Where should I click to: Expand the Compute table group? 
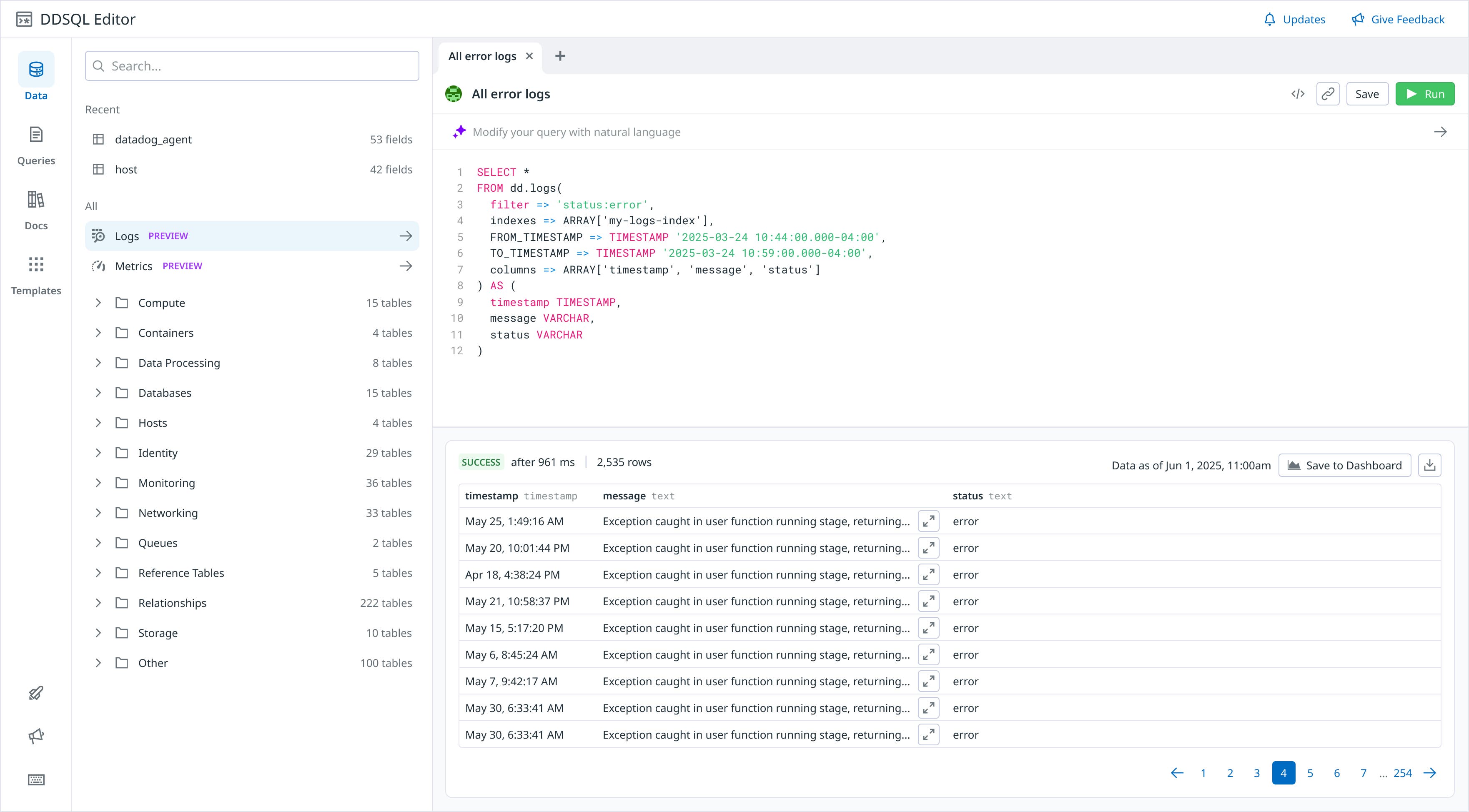click(98, 303)
